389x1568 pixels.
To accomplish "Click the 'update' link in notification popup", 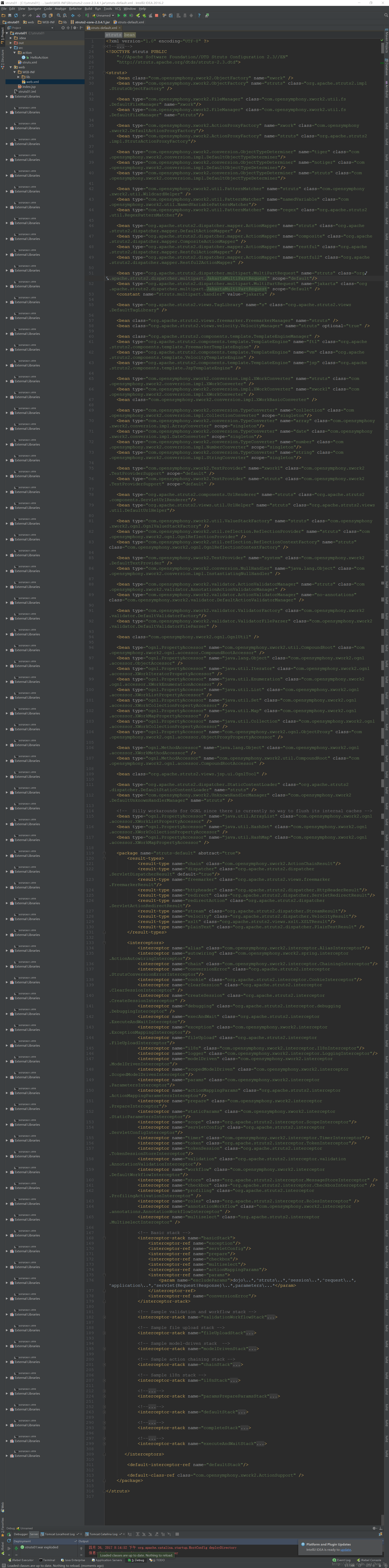I will coord(346,1550).
